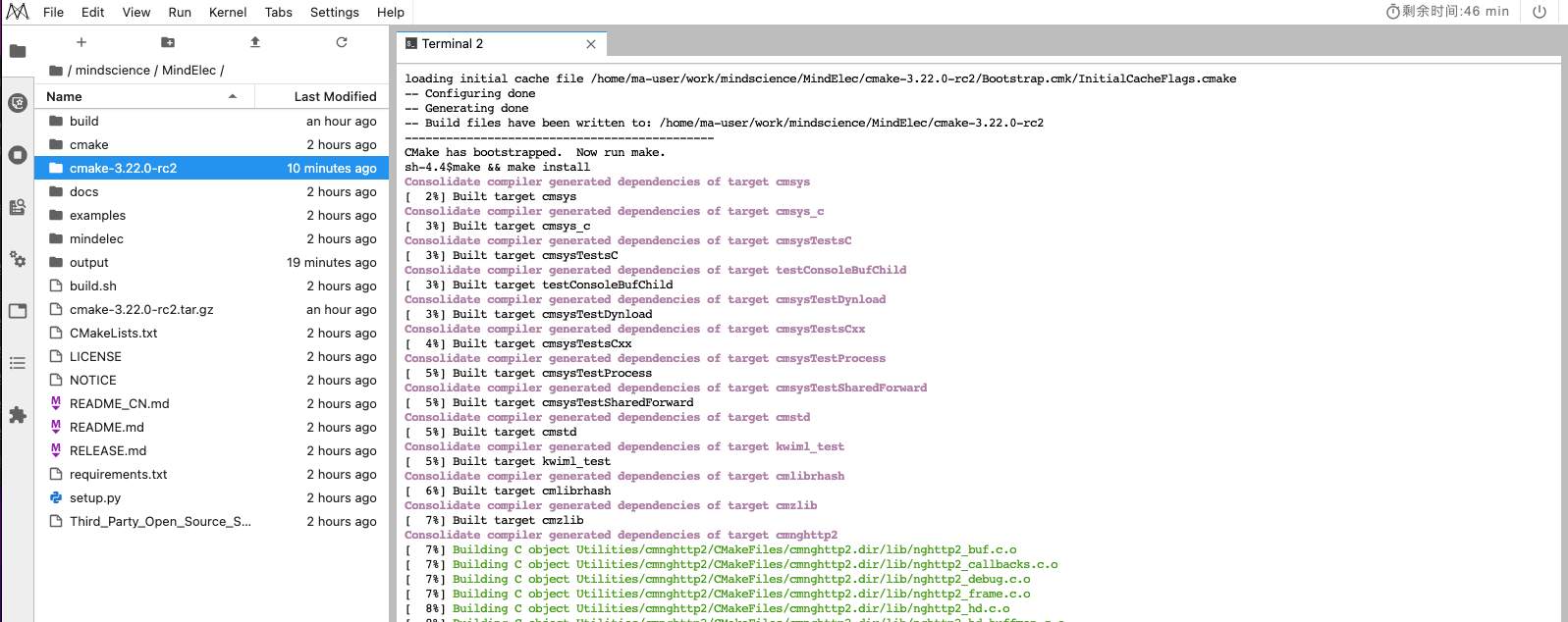Open the Tabs menu

point(279,12)
